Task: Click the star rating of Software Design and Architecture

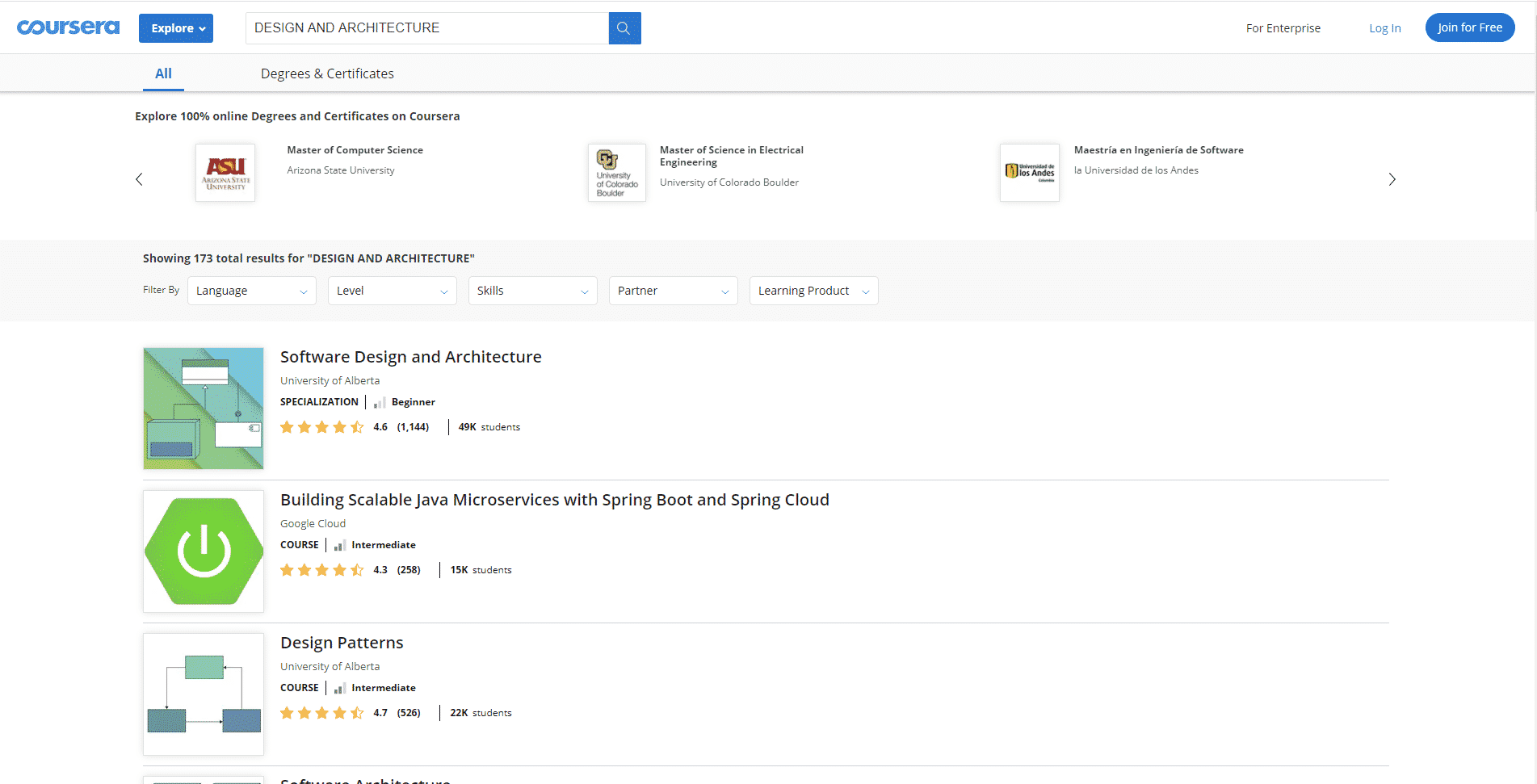Action: pyautogui.click(x=322, y=427)
